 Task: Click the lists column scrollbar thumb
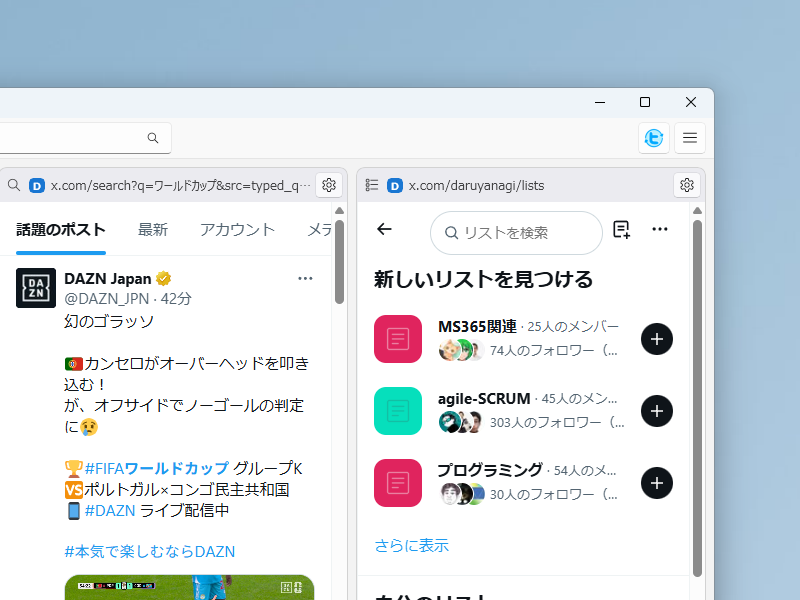pyautogui.click(x=697, y=398)
